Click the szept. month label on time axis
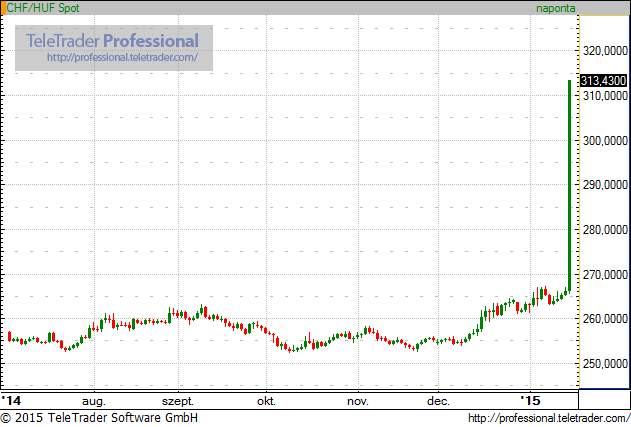Image resolution: width=631 pixels, height=427 pixels. (178, 401)
